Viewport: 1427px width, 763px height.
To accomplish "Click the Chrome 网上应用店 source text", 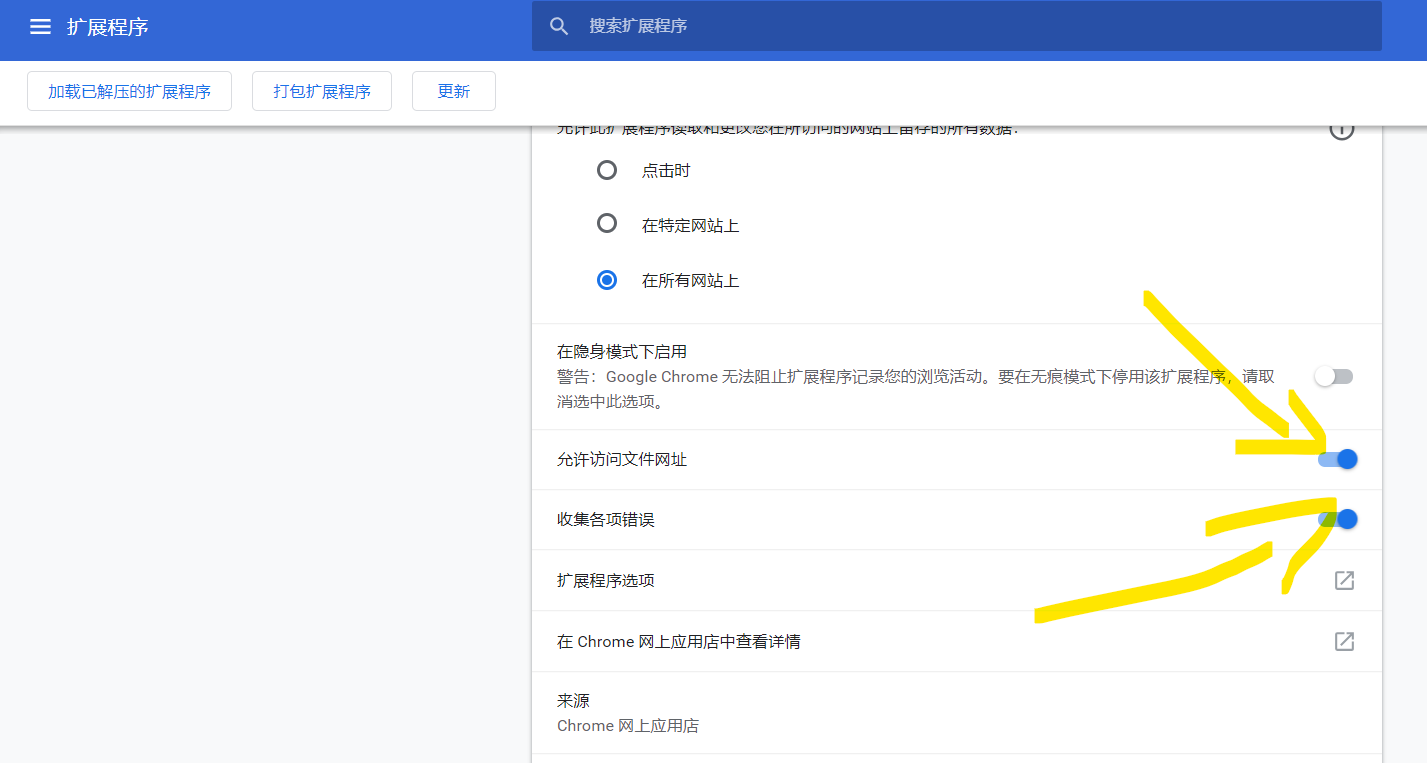I will (x=628, y=726).
